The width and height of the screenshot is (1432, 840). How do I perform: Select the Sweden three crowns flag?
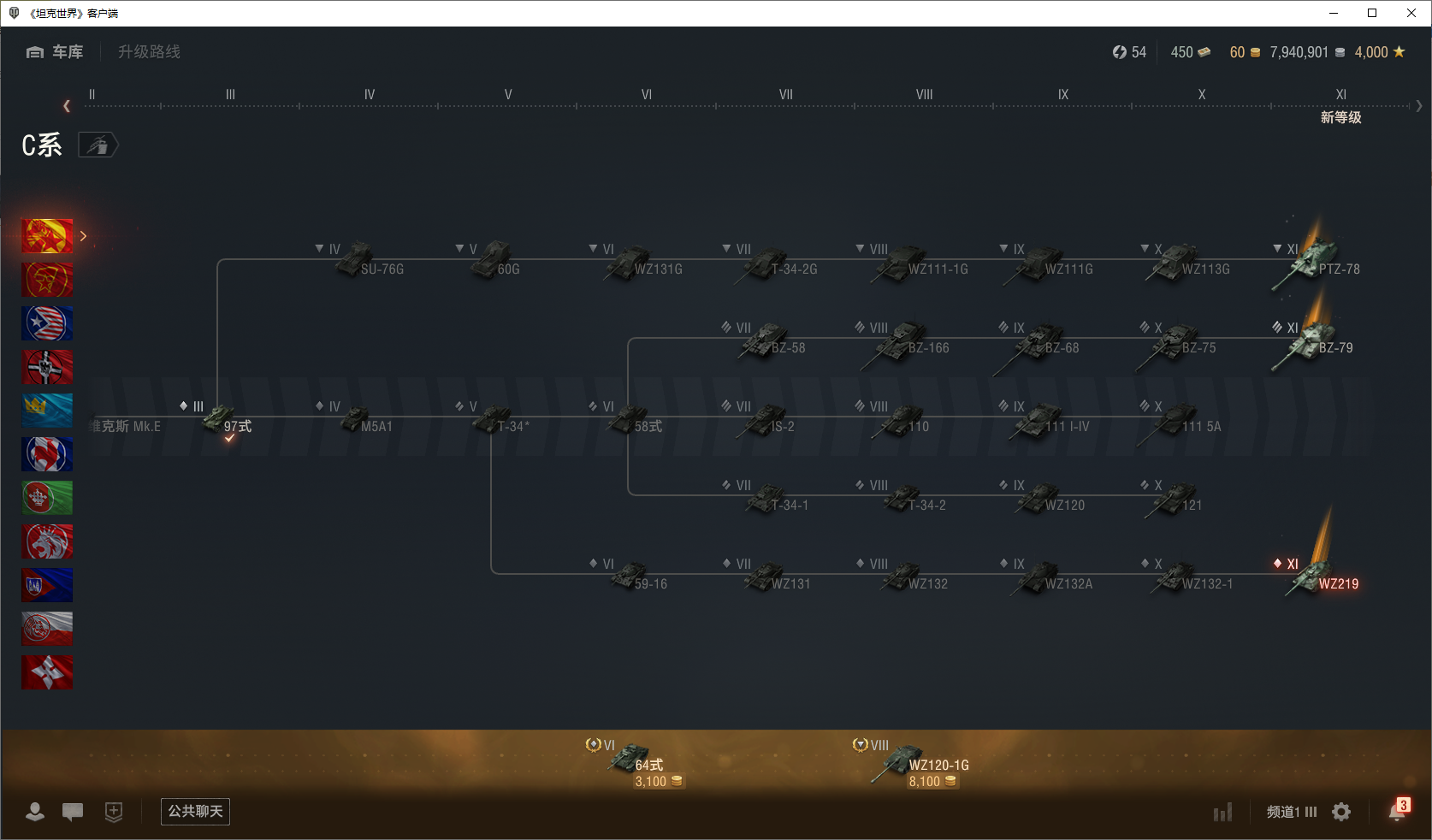pyautogui.click(x=47, y=411)
